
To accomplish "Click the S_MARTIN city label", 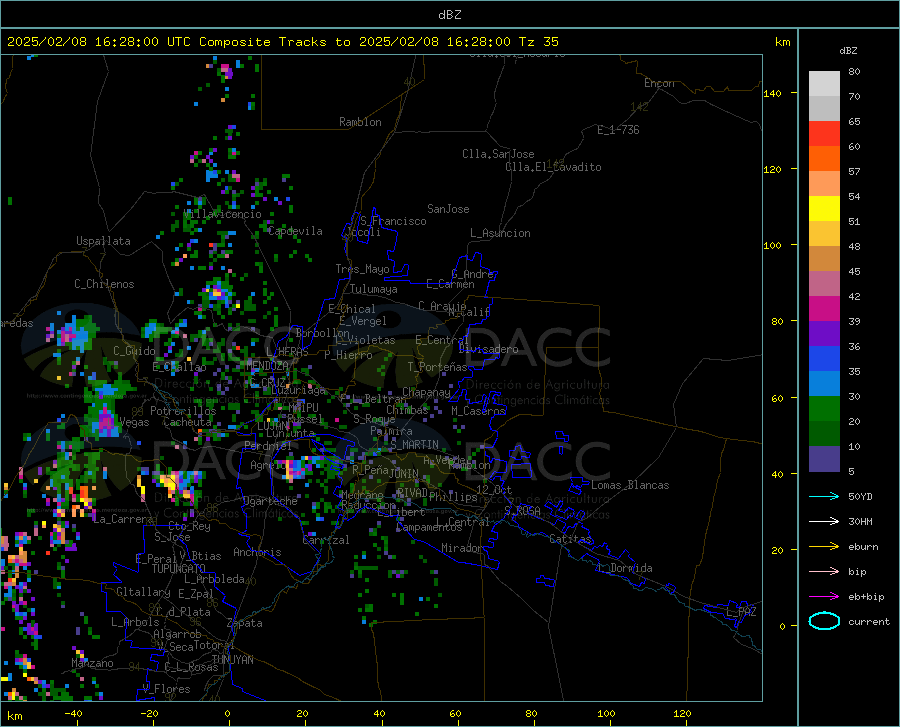I will [414, 445].
